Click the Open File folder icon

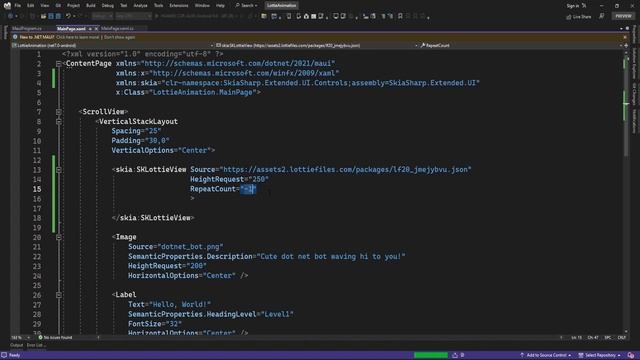(x=43, y=16)
